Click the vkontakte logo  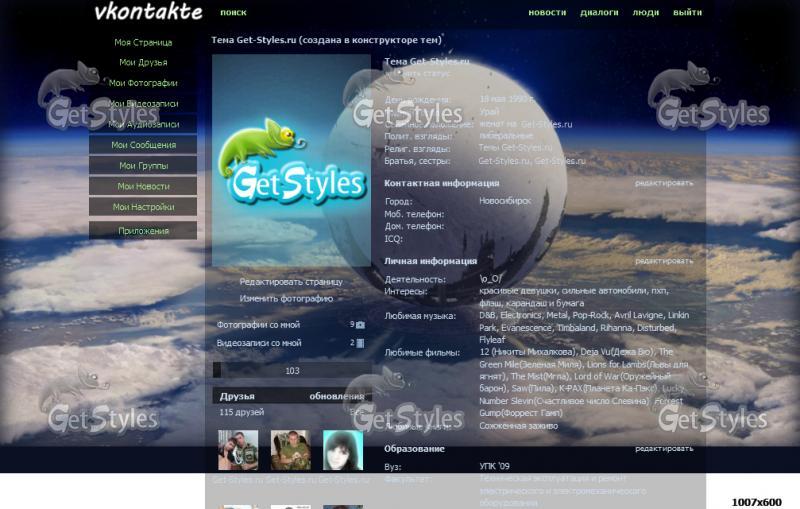point(148,12)
